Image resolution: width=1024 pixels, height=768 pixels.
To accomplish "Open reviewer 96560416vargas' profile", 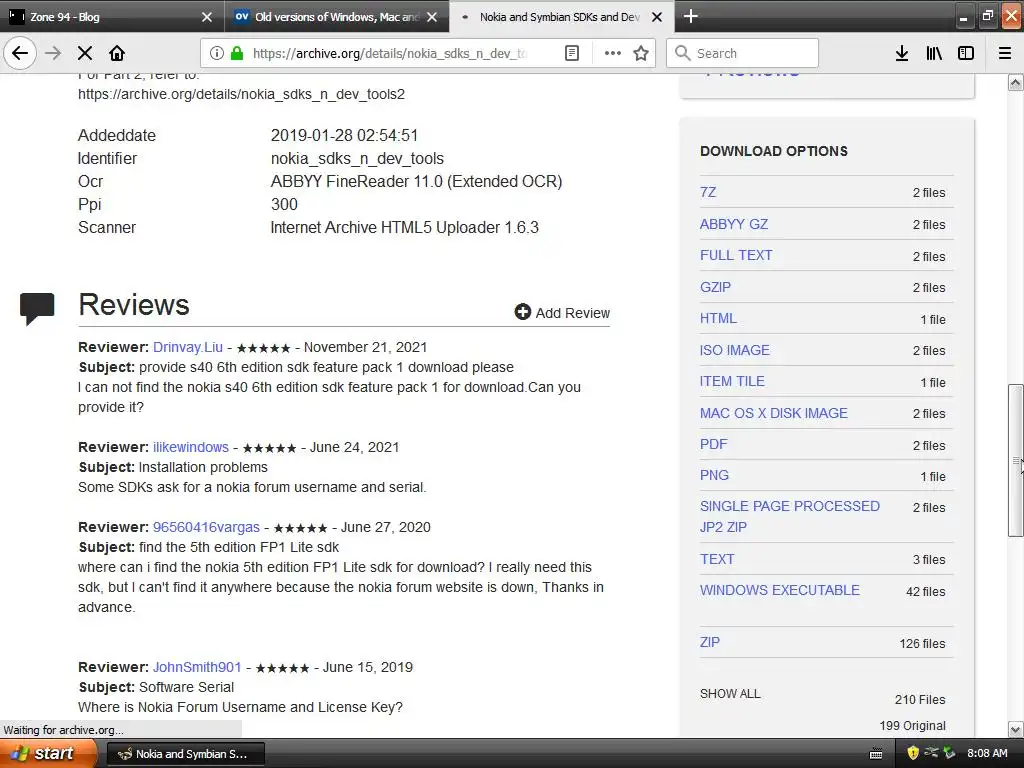I will (206, 527).
